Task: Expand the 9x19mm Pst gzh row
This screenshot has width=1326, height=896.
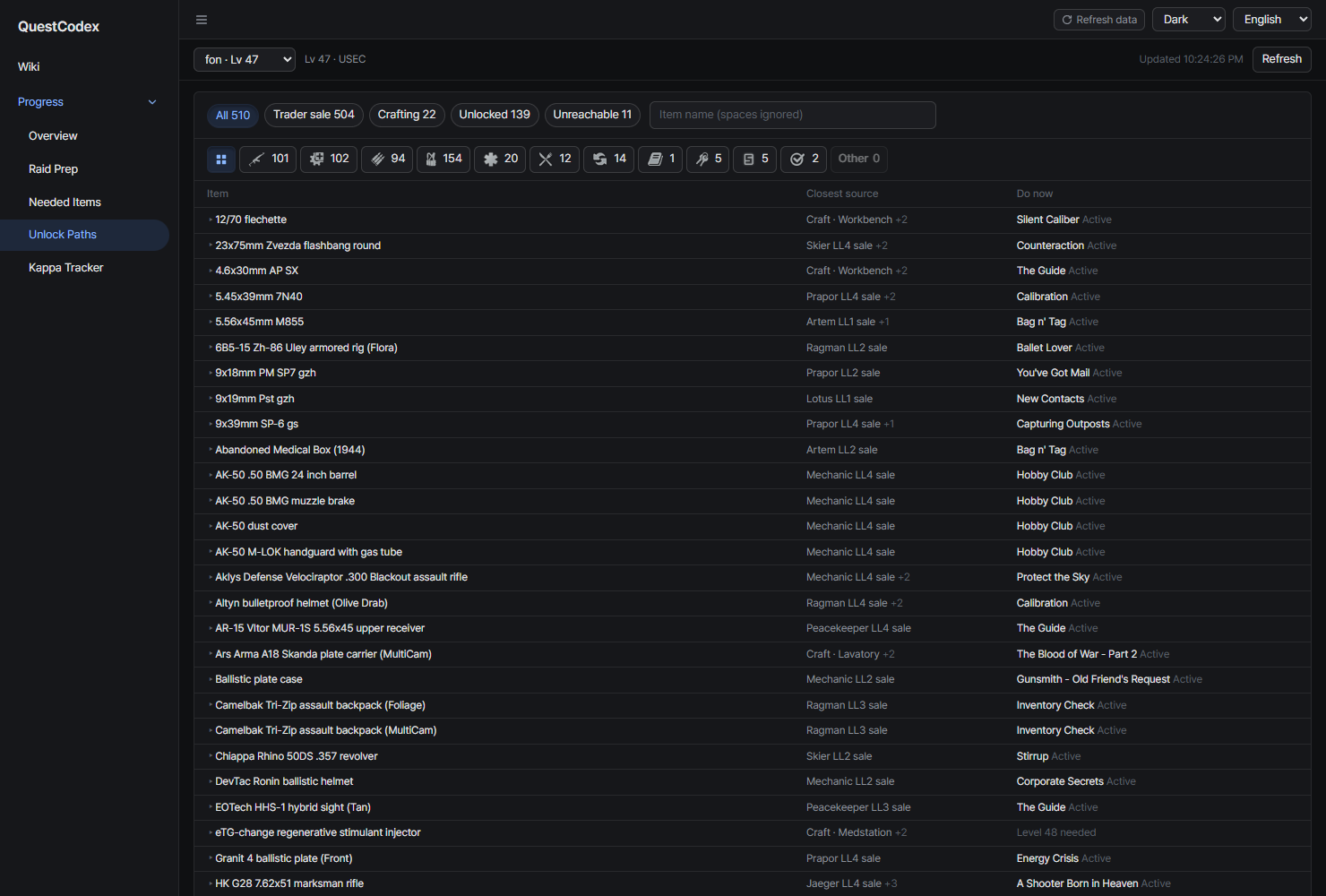Action: coord(752,399)
